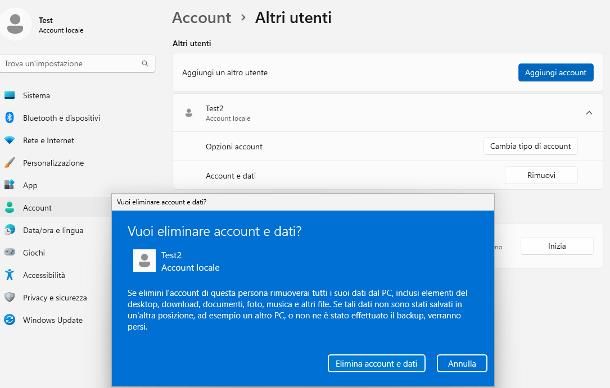This screenshot has height=388, width=610.
Task: Click the Inizia button
Action: pyautogui.click(x=557, y=246)
